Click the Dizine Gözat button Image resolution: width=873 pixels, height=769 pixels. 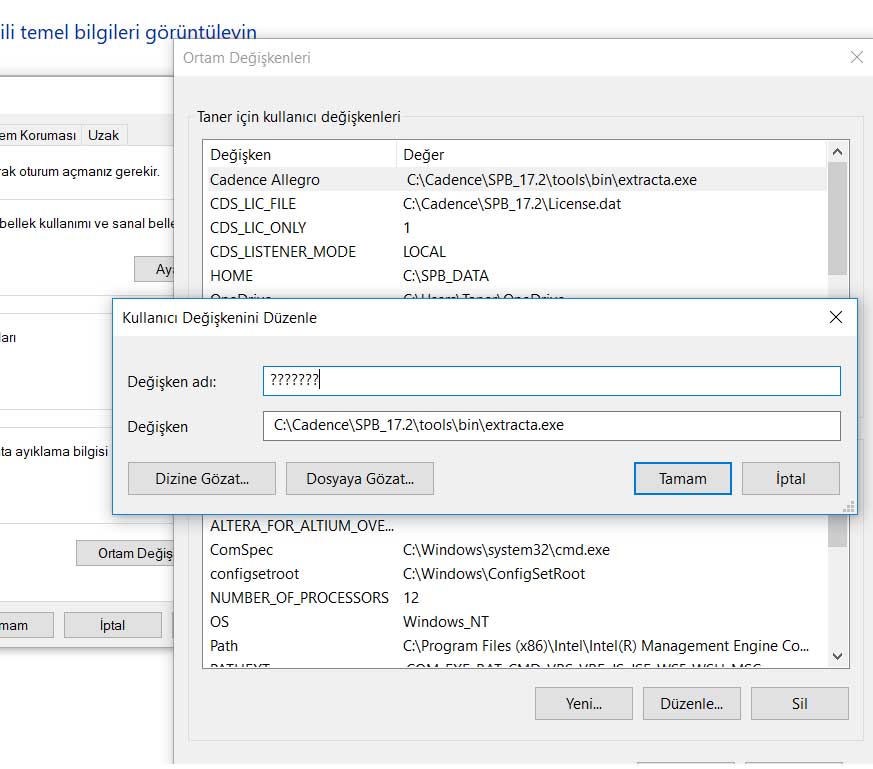click(201, 479)
